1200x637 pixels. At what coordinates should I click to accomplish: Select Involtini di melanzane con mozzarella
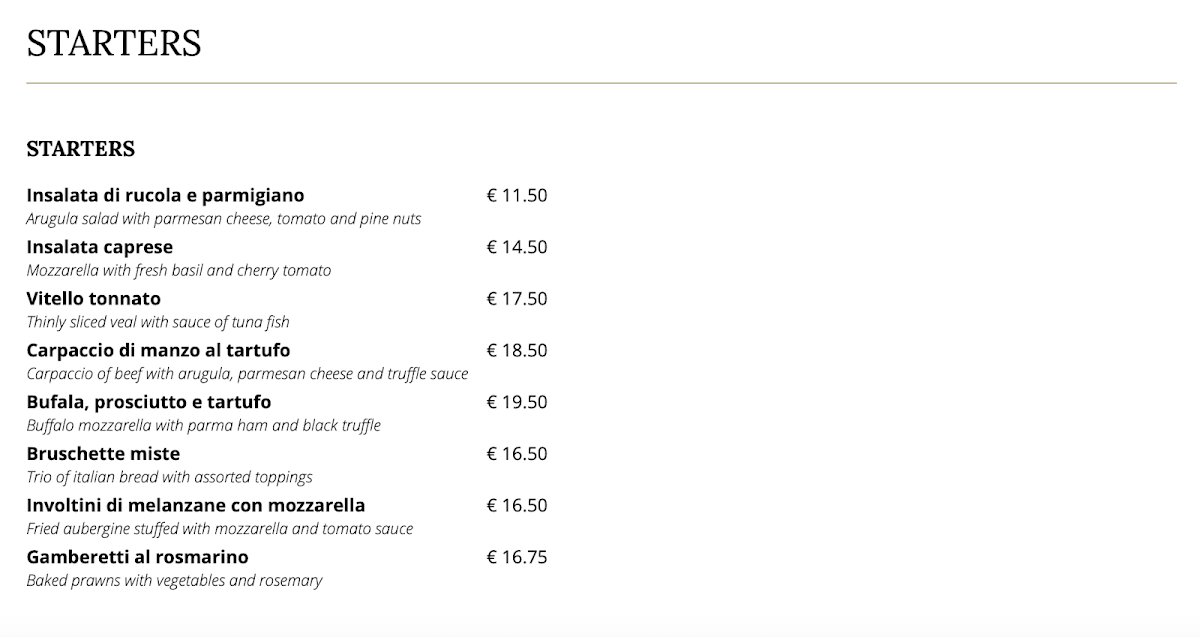(x=196, y=505)
